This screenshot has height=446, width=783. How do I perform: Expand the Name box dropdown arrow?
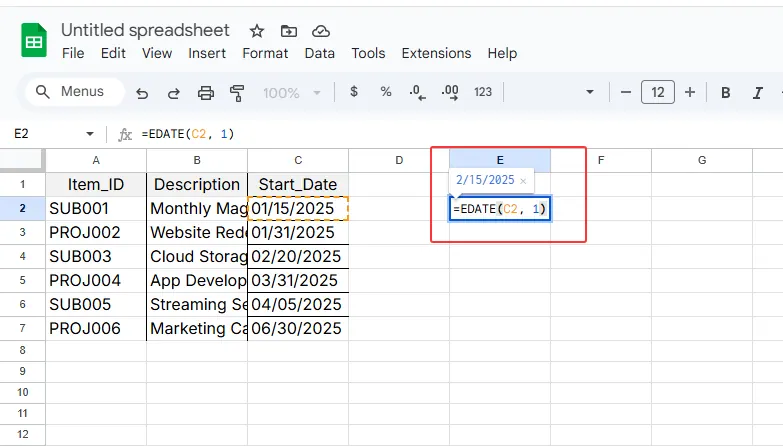click(x=90, y=133)
